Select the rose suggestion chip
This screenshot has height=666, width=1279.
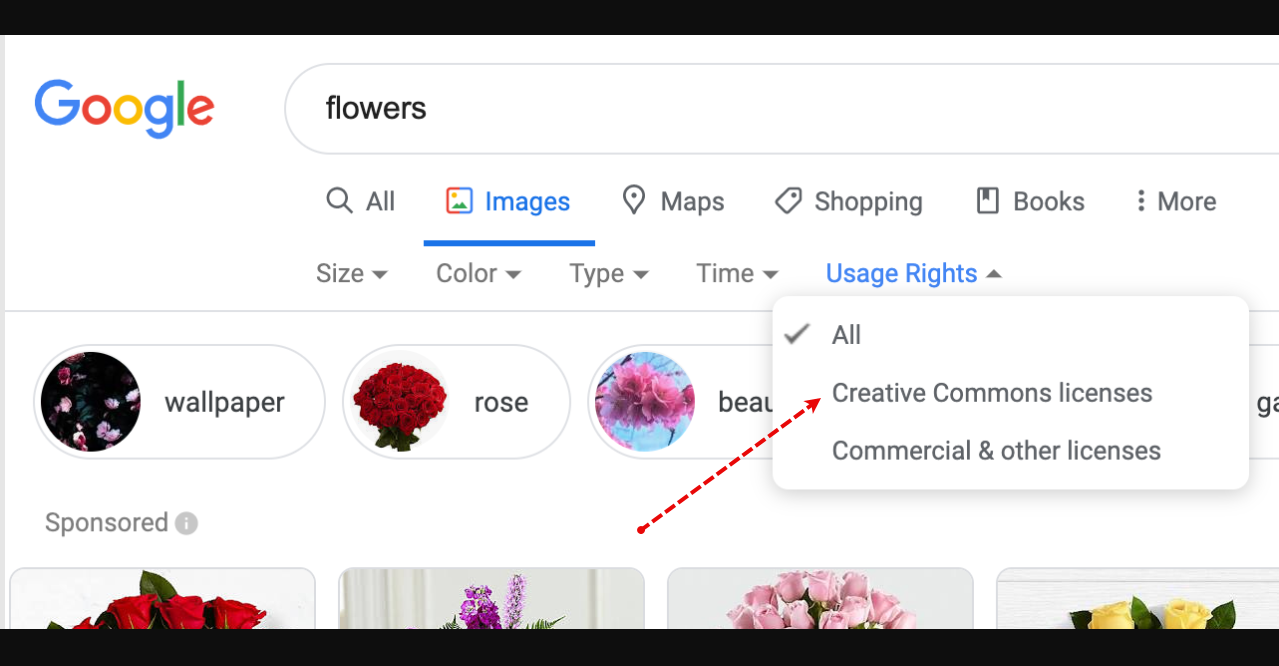(456, 402)
